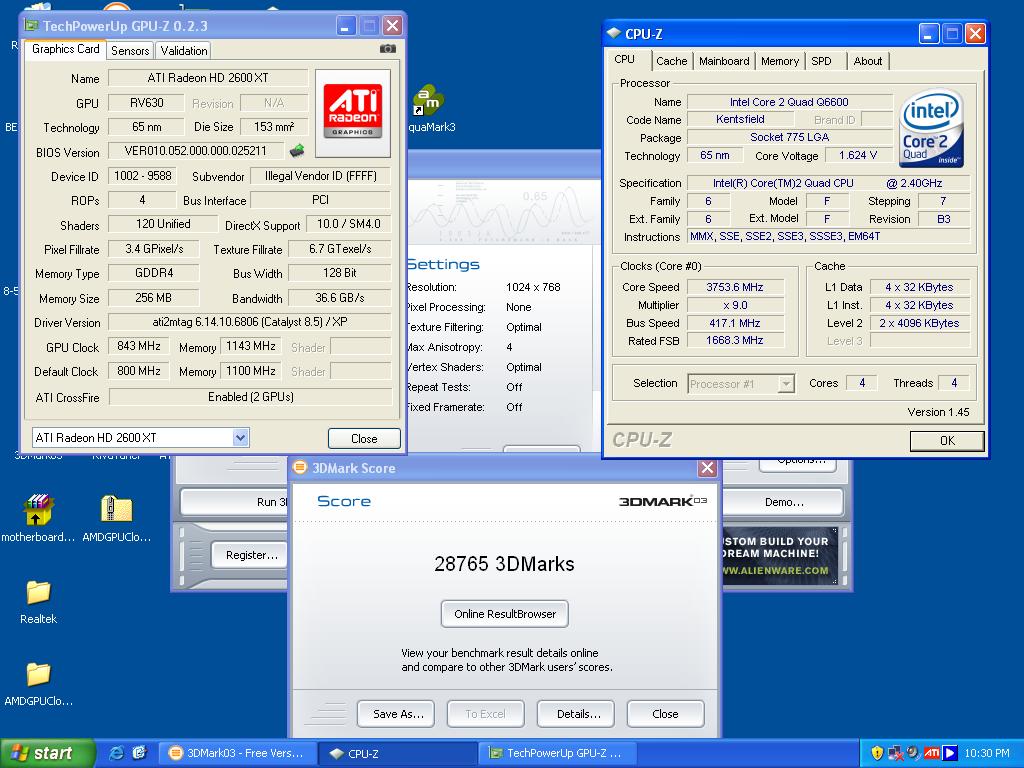Image resolution: width=1024 pixels, height=768 pixels.
Task: Open the Processor #1 selection dropdown
Action: click(786, 383)
